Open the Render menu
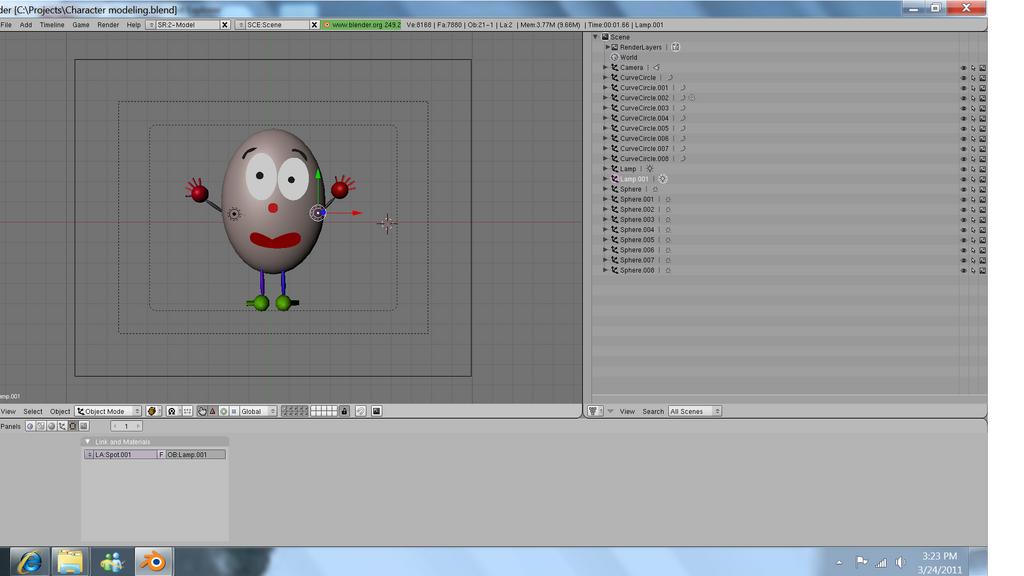The image size is (1024, 576). coord(108,25)
